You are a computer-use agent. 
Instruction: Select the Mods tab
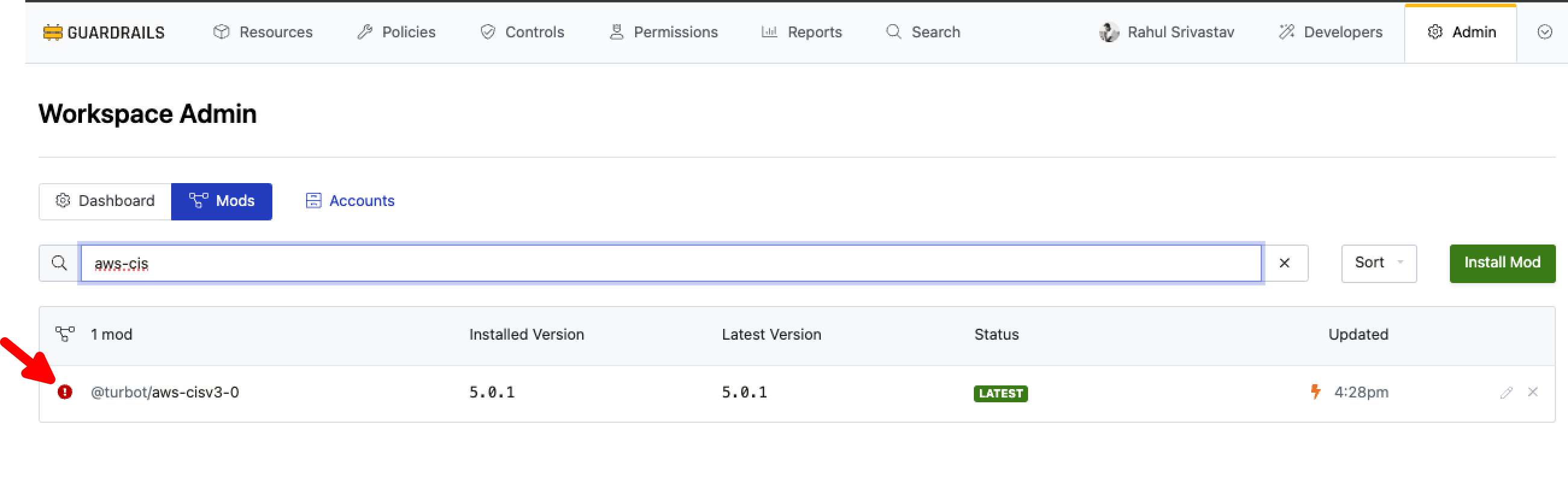click(222, 201)
